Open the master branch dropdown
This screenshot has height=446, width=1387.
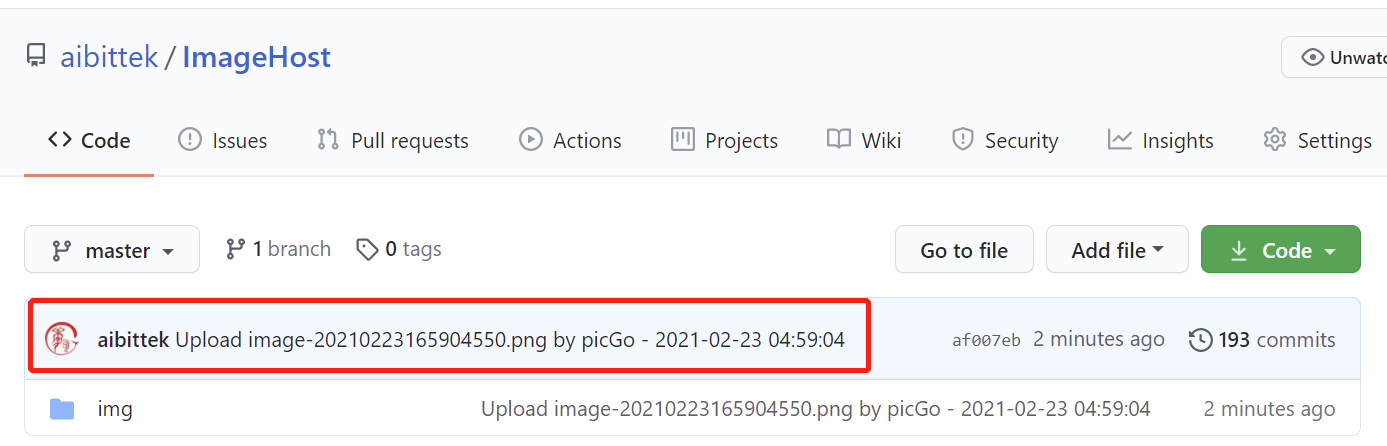coord(112,250)
